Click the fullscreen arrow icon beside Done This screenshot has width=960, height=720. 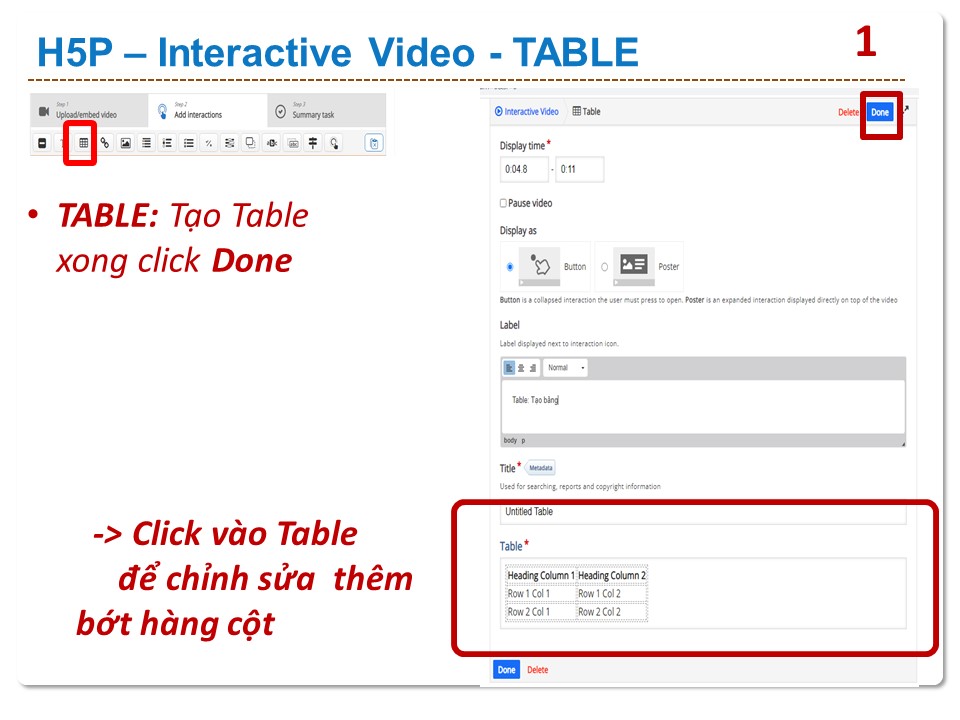[x=906, y=109]
